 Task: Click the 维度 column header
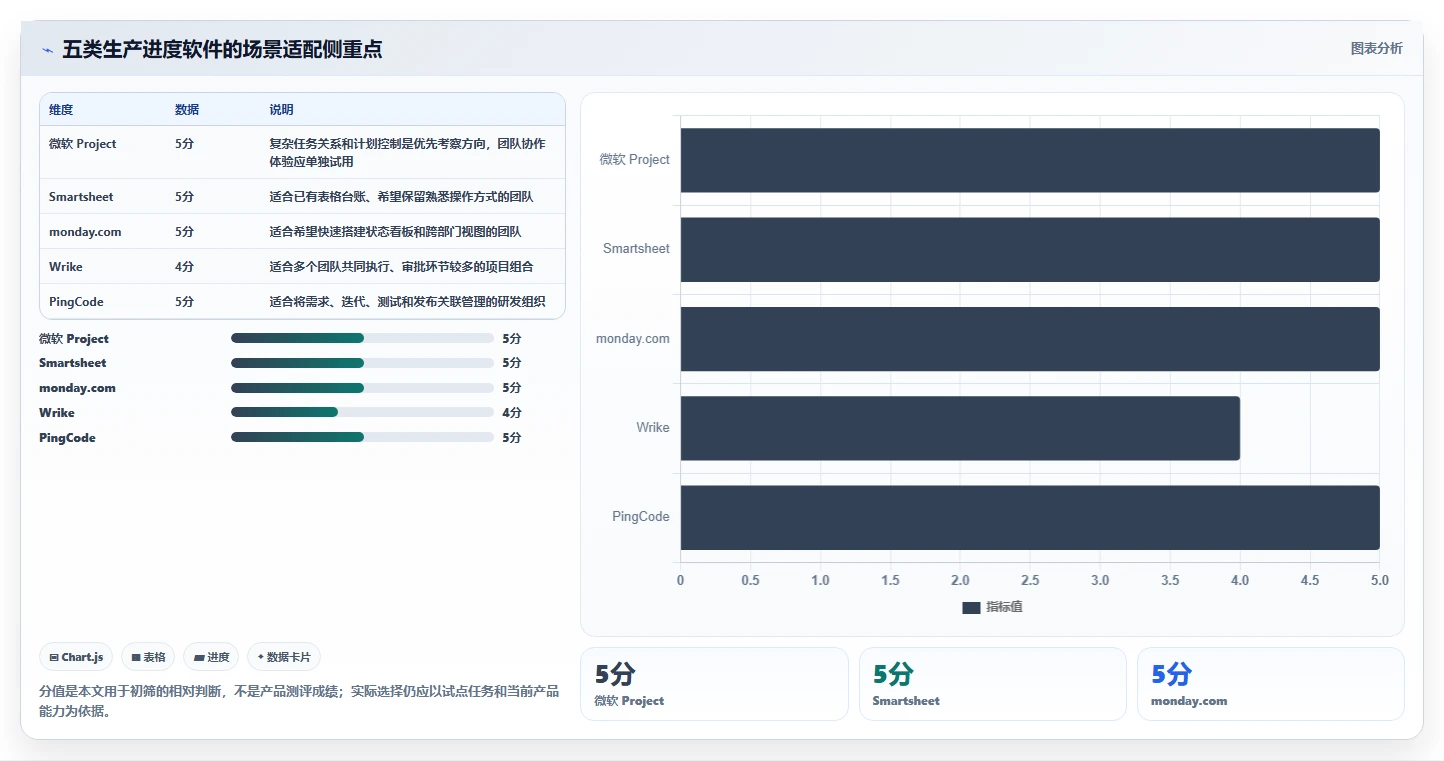click(61, 110)
